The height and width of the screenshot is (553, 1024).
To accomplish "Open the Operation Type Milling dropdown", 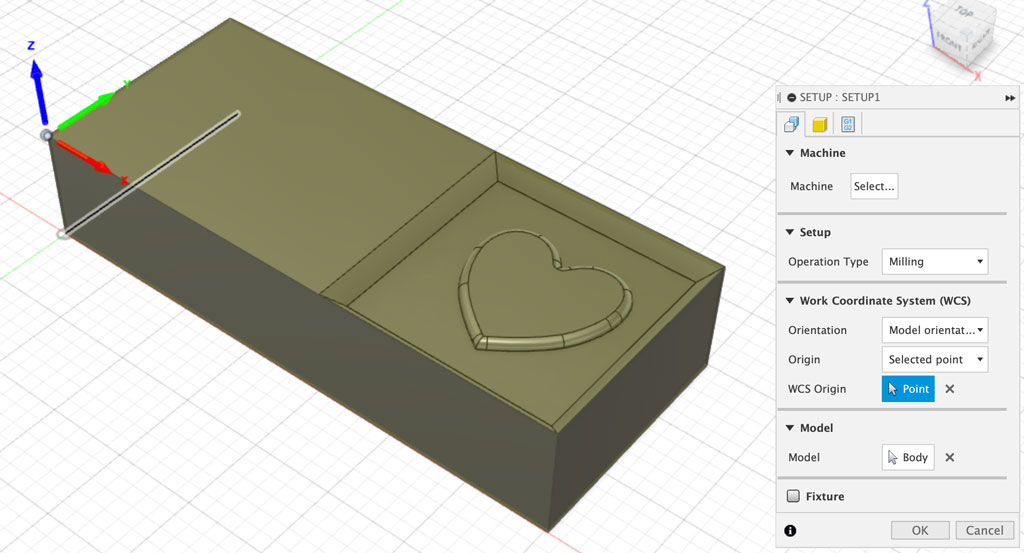I will (935, 261).
